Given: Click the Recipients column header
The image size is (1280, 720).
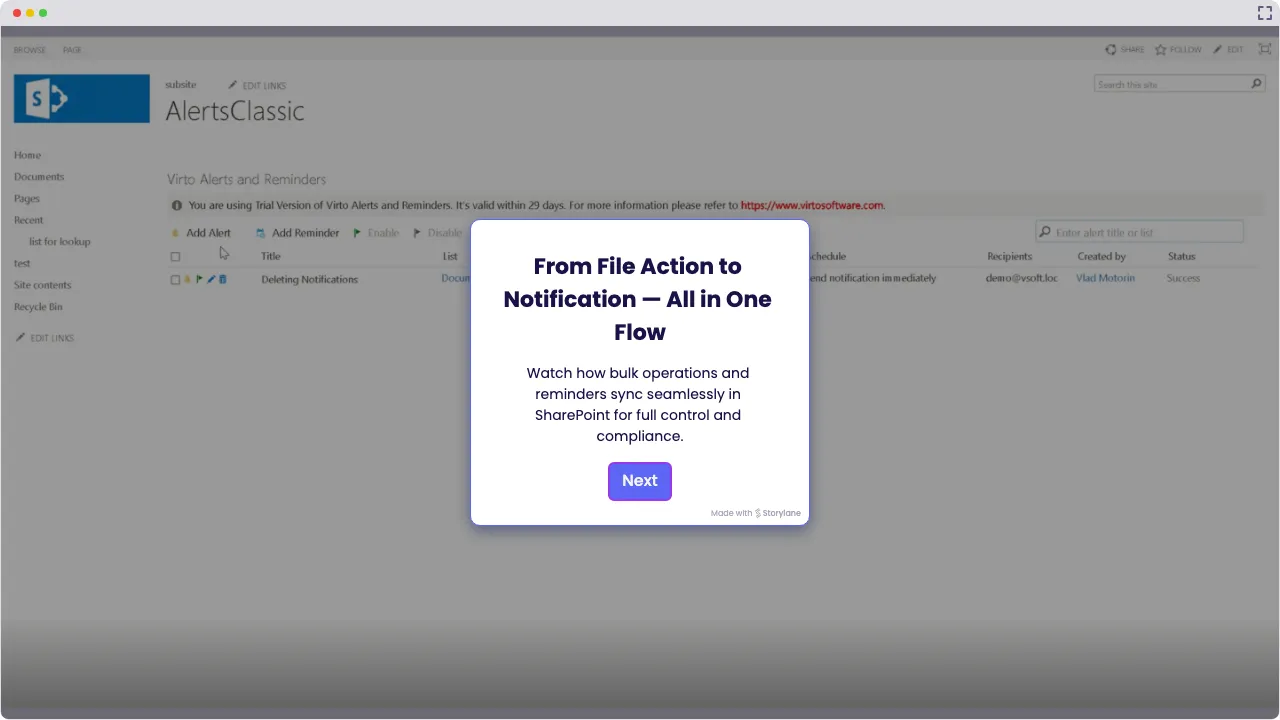Looking at the screenshot, I should tap(1010, 257).
